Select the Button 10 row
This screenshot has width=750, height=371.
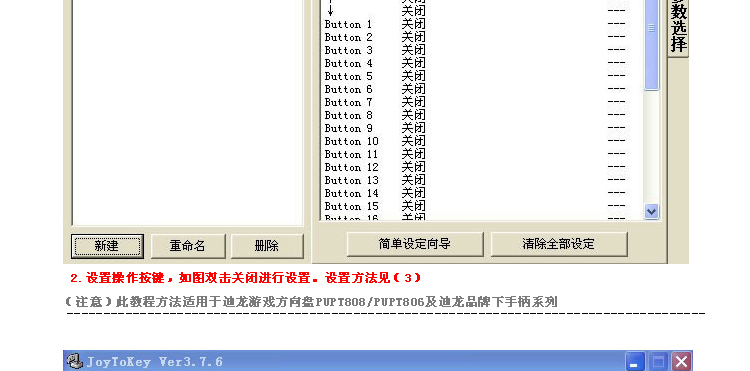pos(482,141)
